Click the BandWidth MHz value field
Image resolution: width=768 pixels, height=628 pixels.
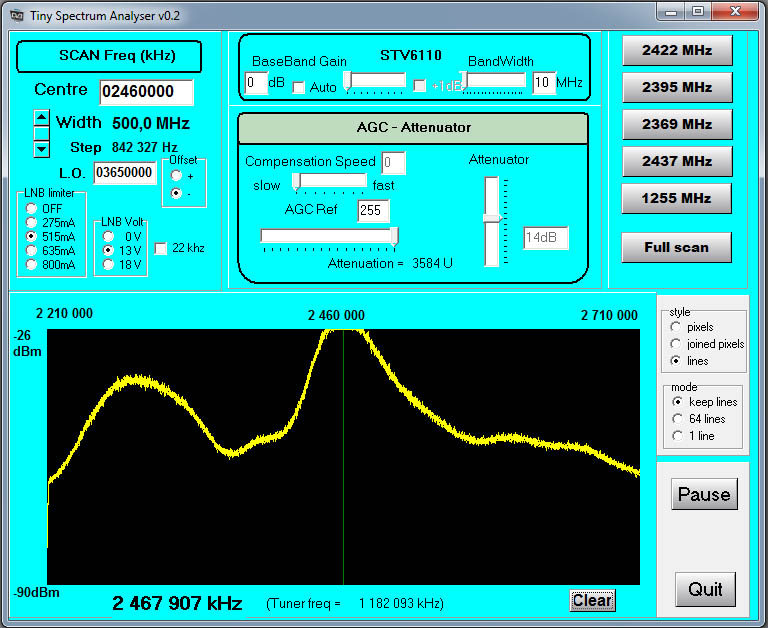click(x=544, y=82)
